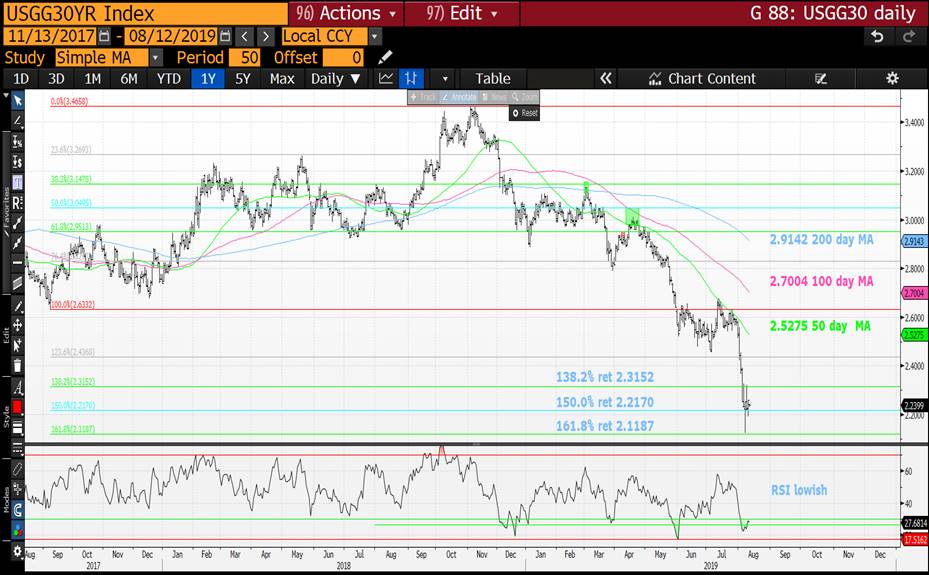Toggle the RGB color mode
This screenshot has width=929, height=575.
[18, 529]
